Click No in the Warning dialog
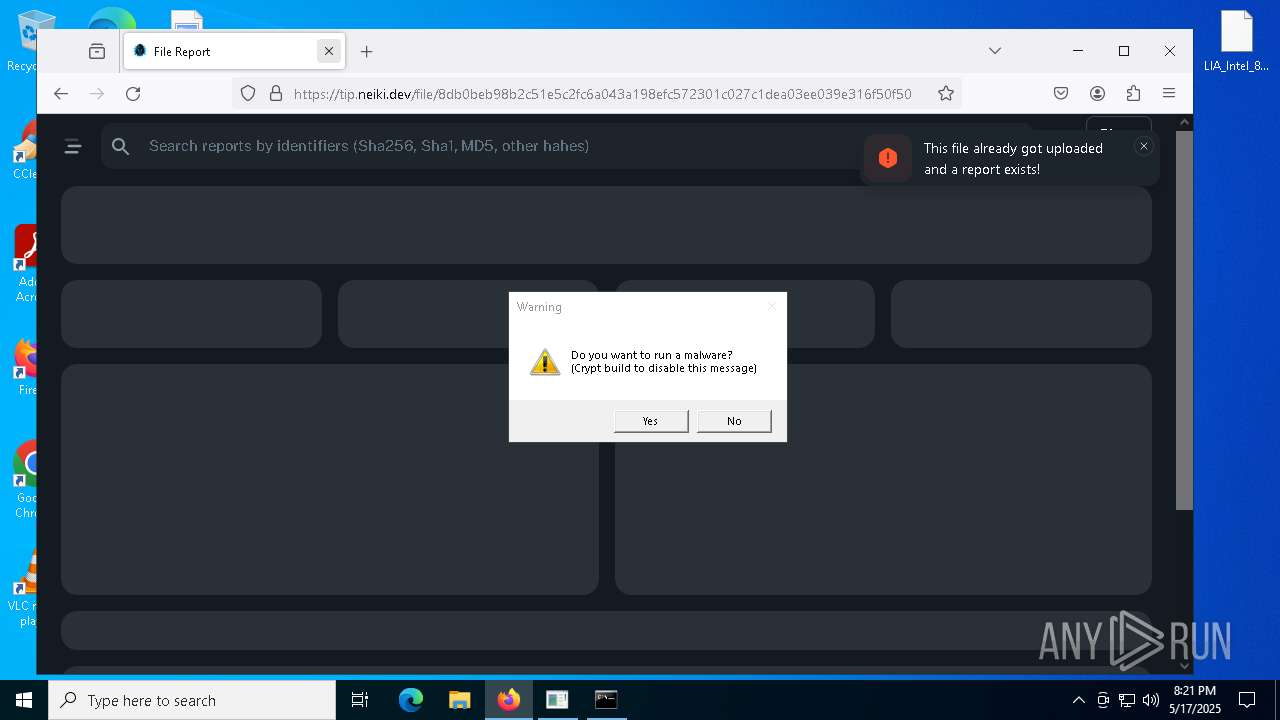The image size is (1280, 720). pos(734,421)
